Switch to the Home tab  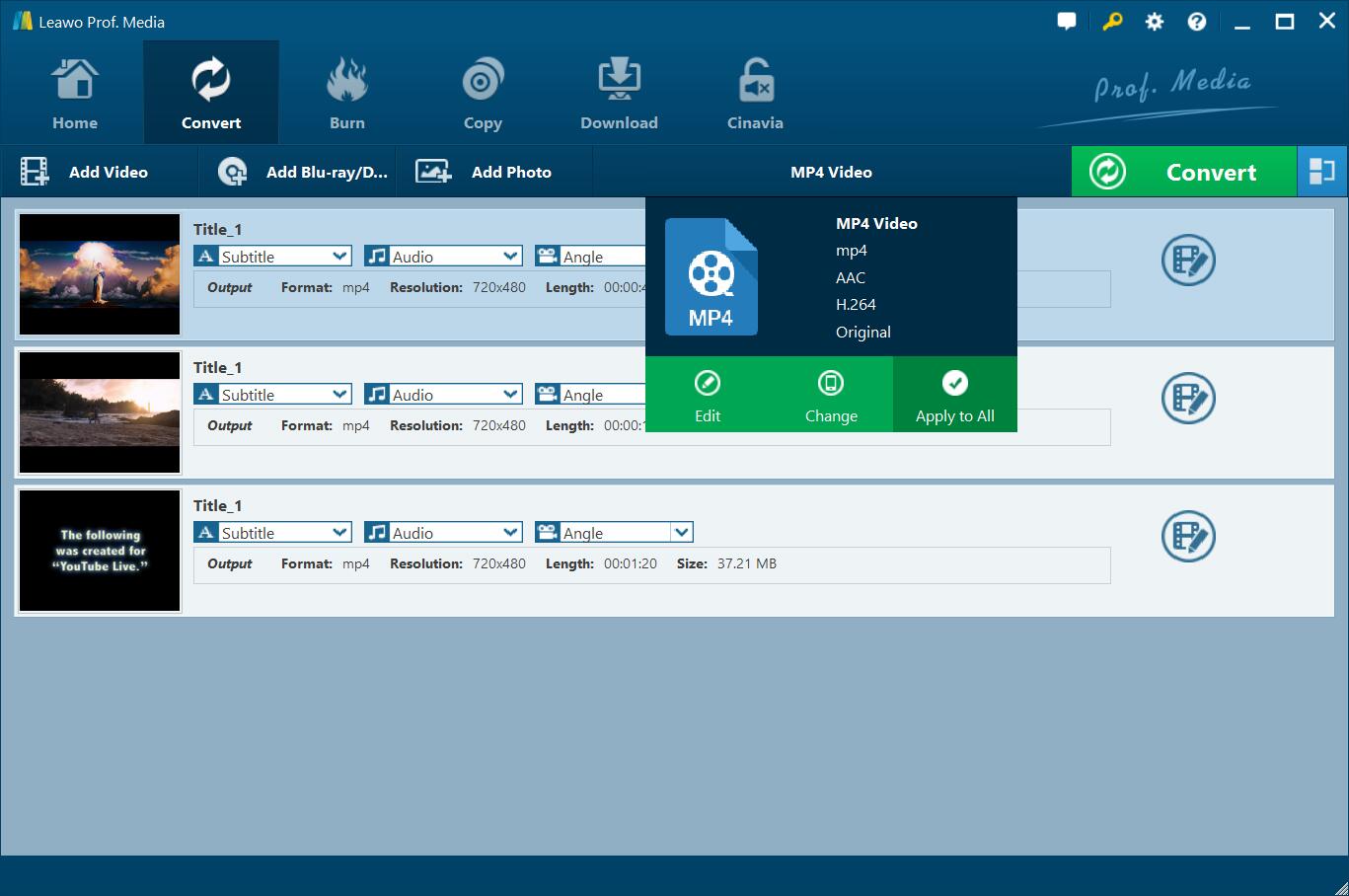[x=75, y=95]
